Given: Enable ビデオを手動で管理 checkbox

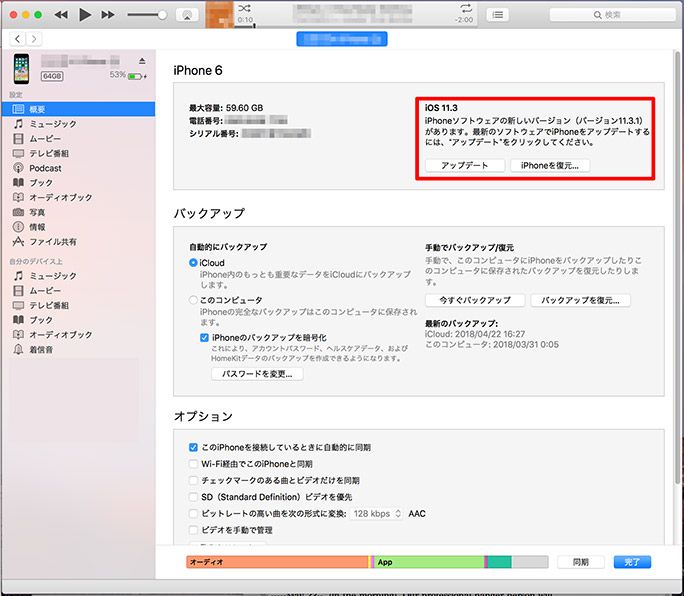Looking at the screenshot, I should click(193, 530).
